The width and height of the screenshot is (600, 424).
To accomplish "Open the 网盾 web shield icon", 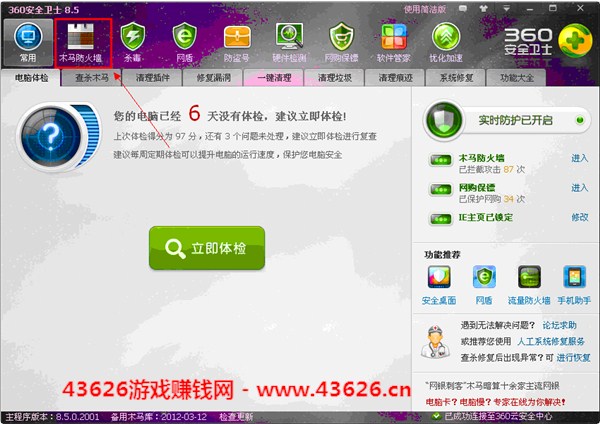I will [184, 43].
